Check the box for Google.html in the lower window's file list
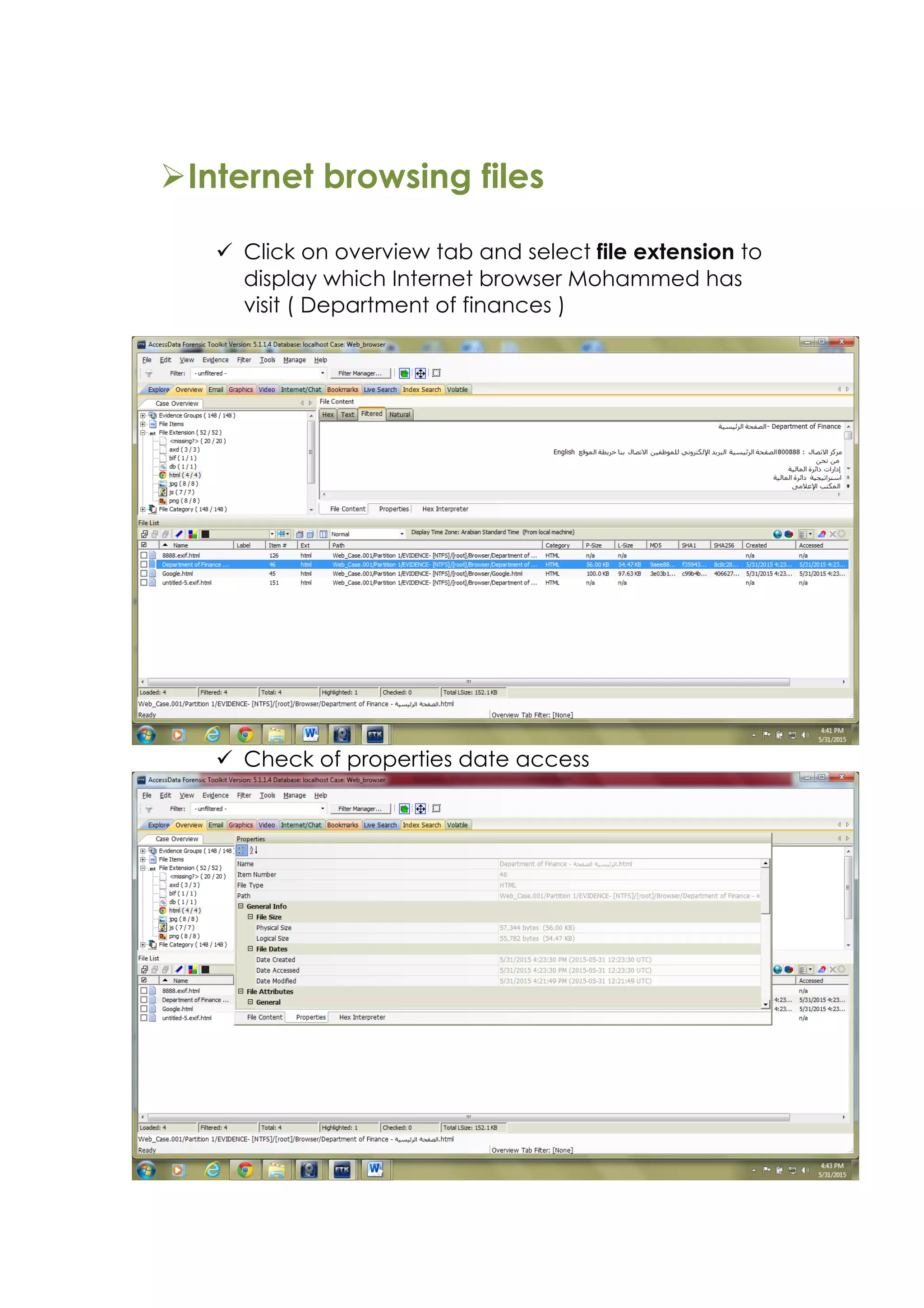Image resolution: width=924 pixels, height=1308 pixels. coord(144,1009)
